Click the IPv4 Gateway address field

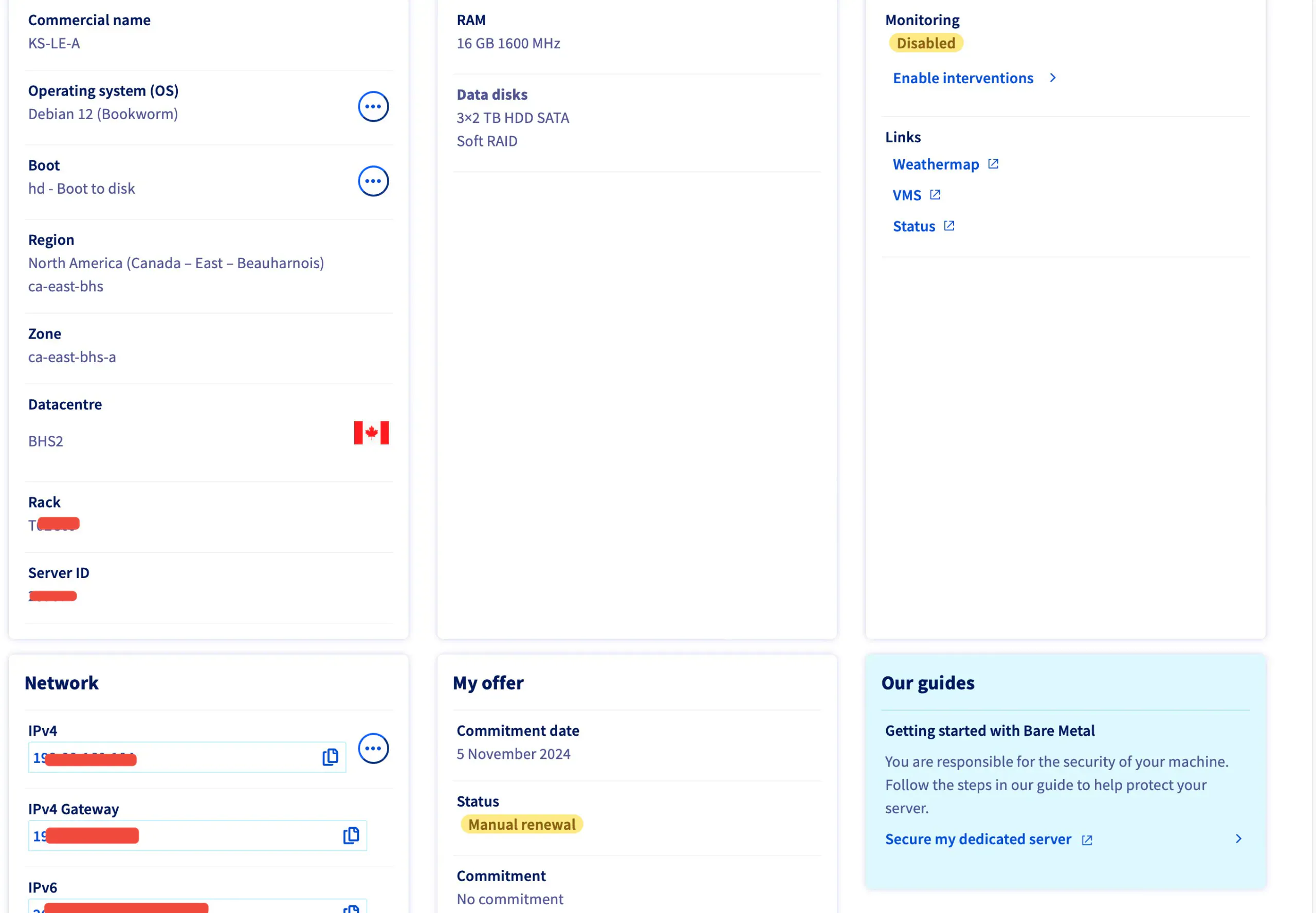(x=197, y=835)
